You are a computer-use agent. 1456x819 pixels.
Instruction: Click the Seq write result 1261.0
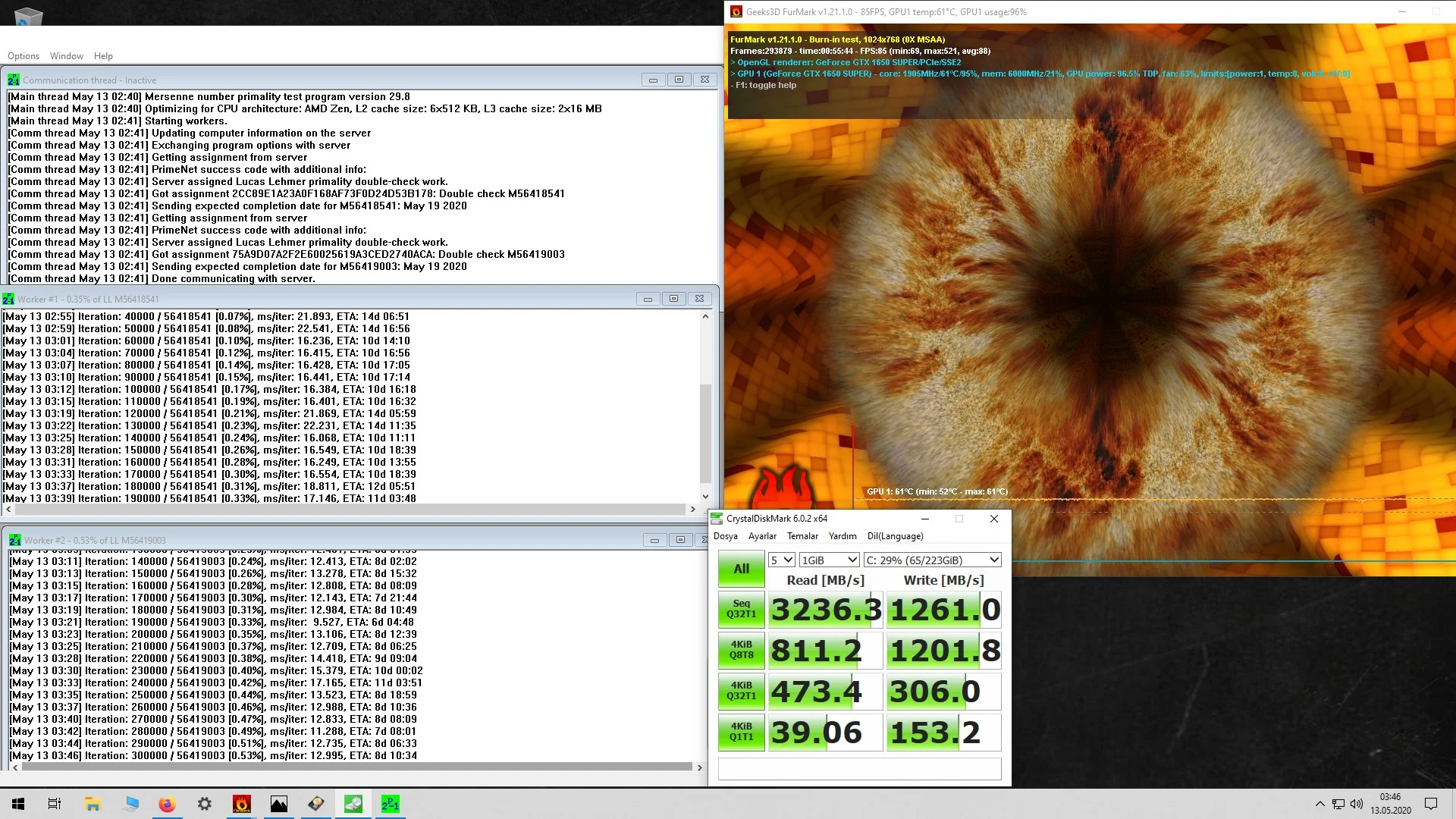point(944,610)
